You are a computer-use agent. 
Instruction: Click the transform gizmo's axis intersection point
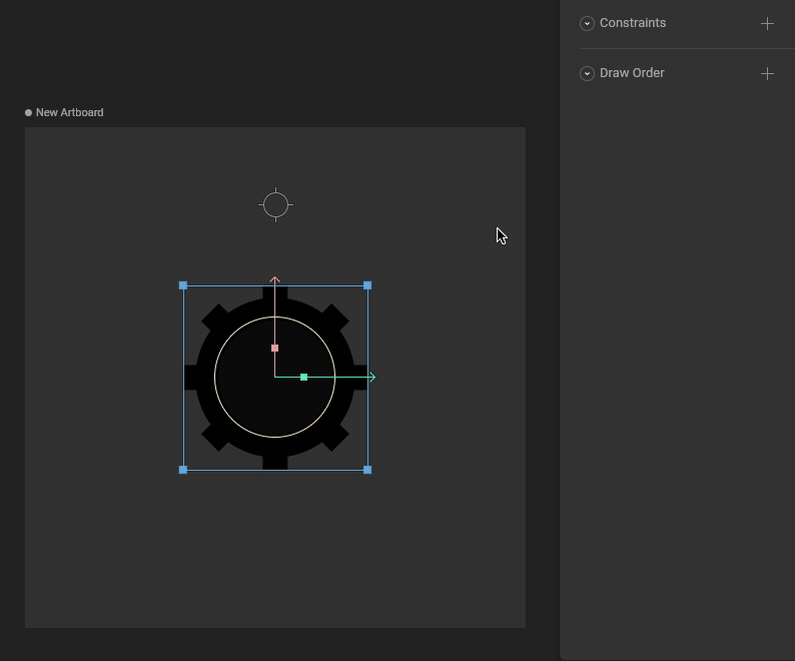275,377
